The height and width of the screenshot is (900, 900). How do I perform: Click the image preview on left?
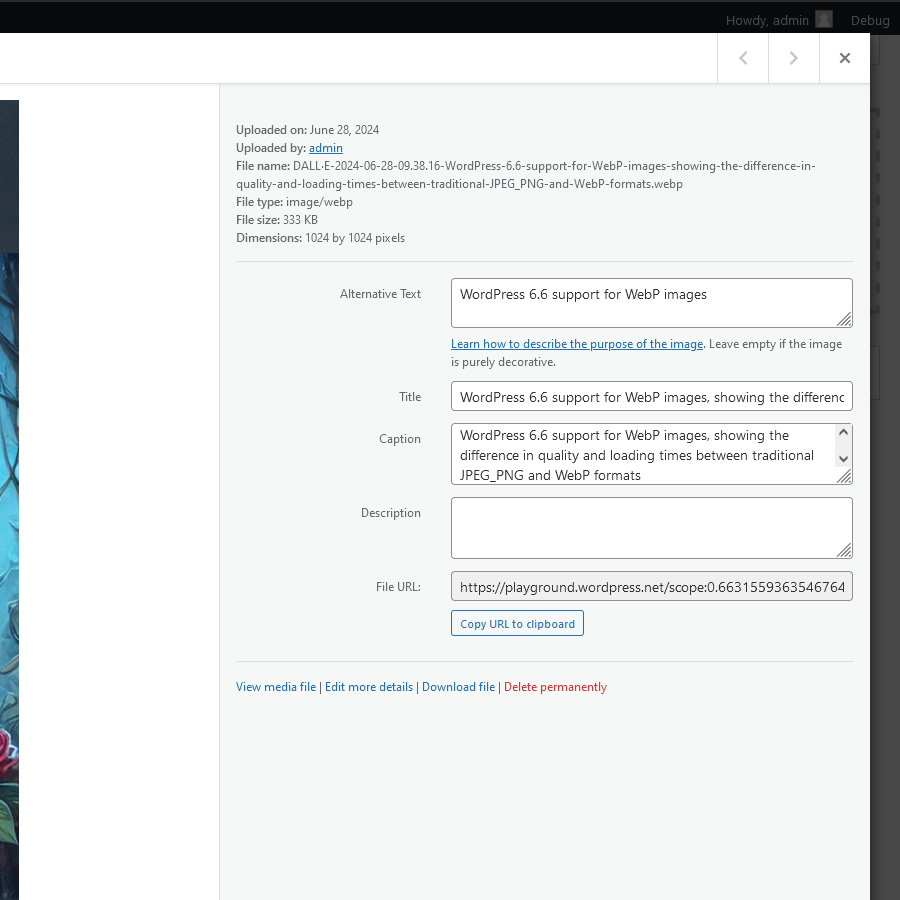(9, 499)
